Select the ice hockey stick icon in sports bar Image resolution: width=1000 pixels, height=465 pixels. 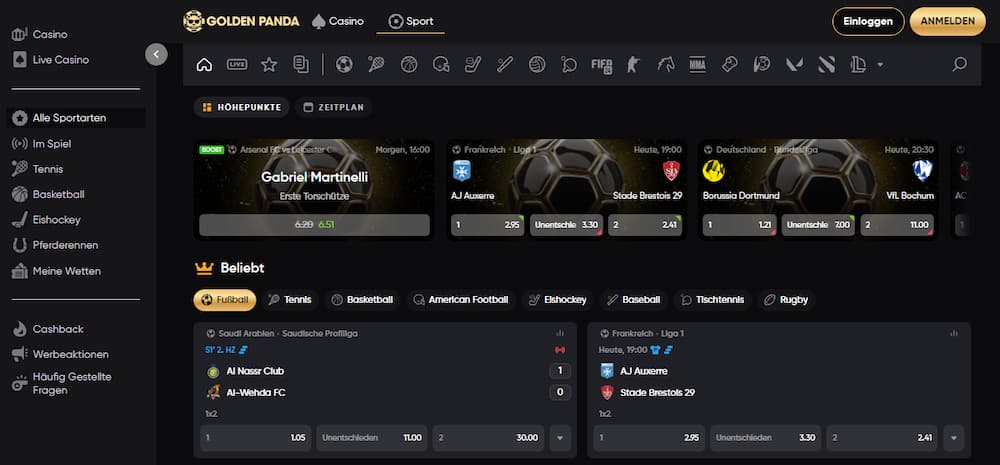(473, 64)
